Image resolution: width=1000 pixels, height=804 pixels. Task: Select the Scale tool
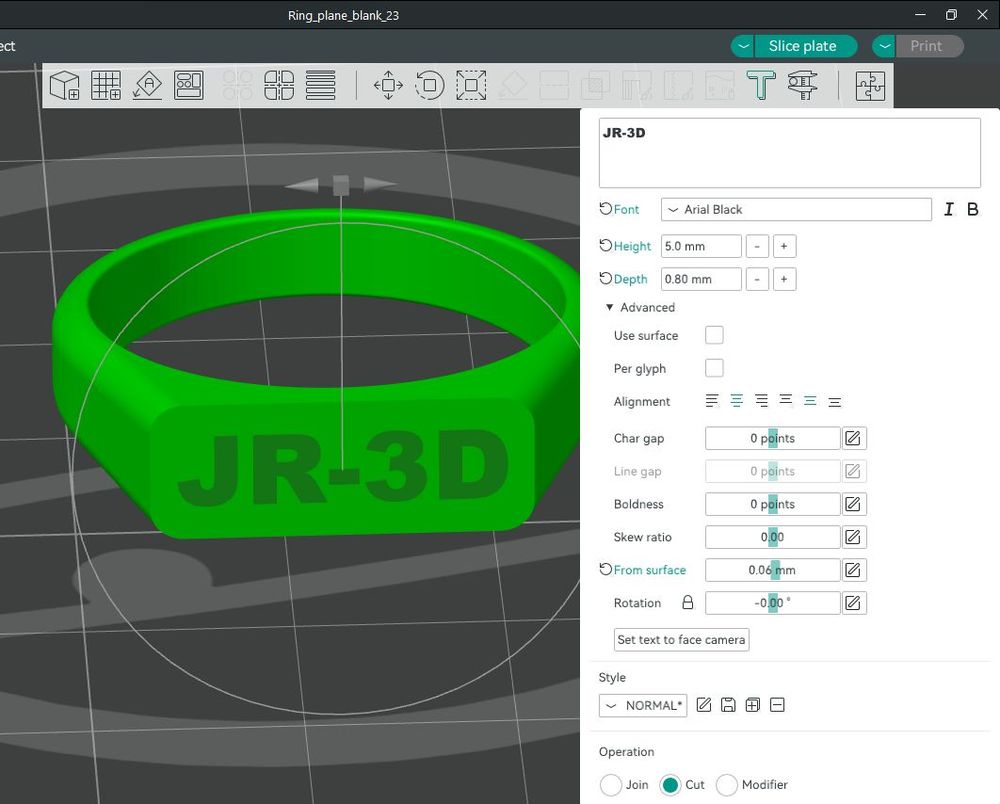click(x=471, y=85)
